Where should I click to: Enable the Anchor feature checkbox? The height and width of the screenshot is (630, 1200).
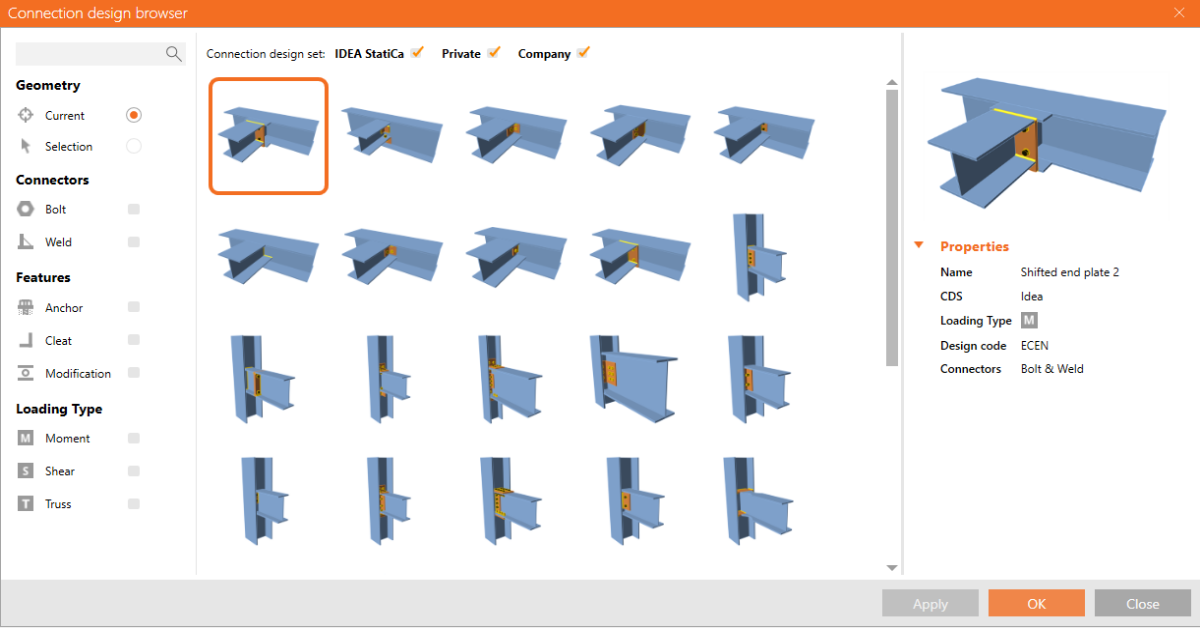coord(134,307)
